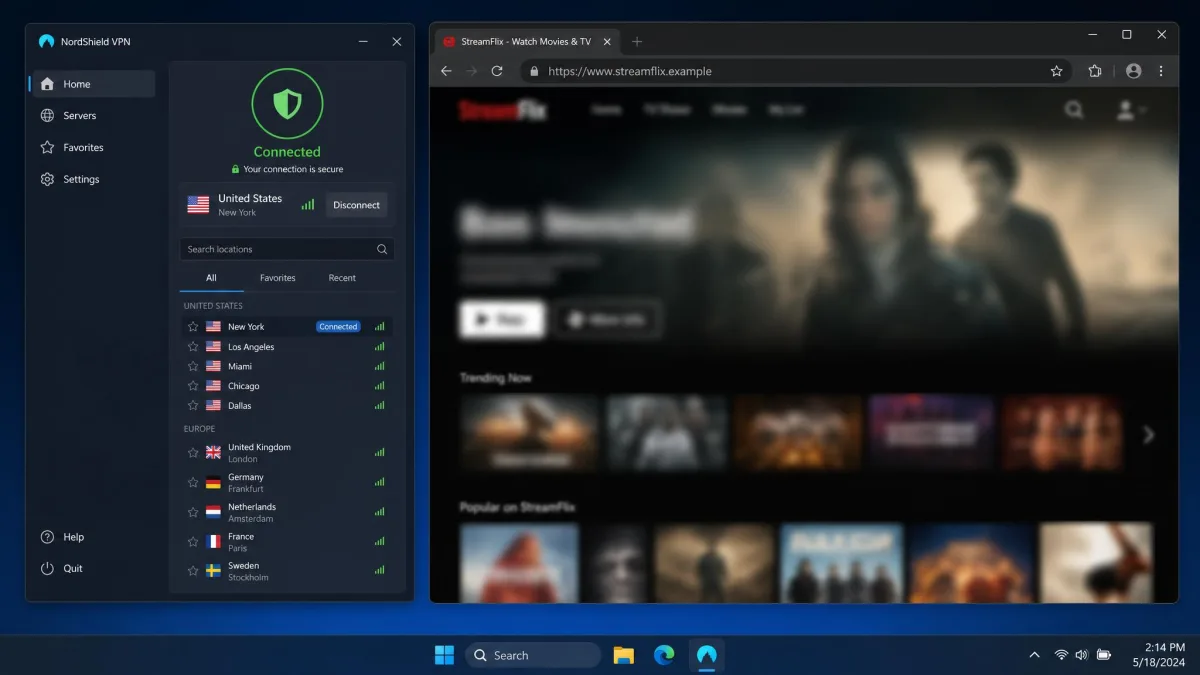
Task: Toggle favorite star for Germany
Action: point(193,482)
